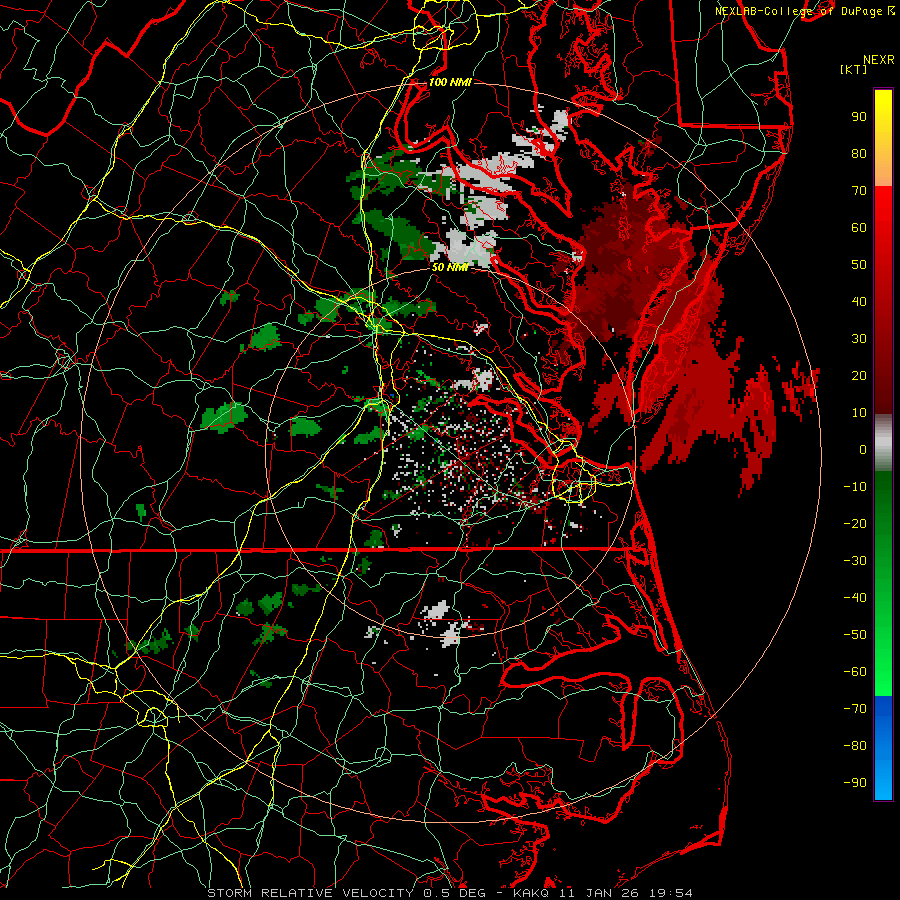
Task: Click the STORM RELATIVE VELOCITY caption text
Action: coord(310,893)
